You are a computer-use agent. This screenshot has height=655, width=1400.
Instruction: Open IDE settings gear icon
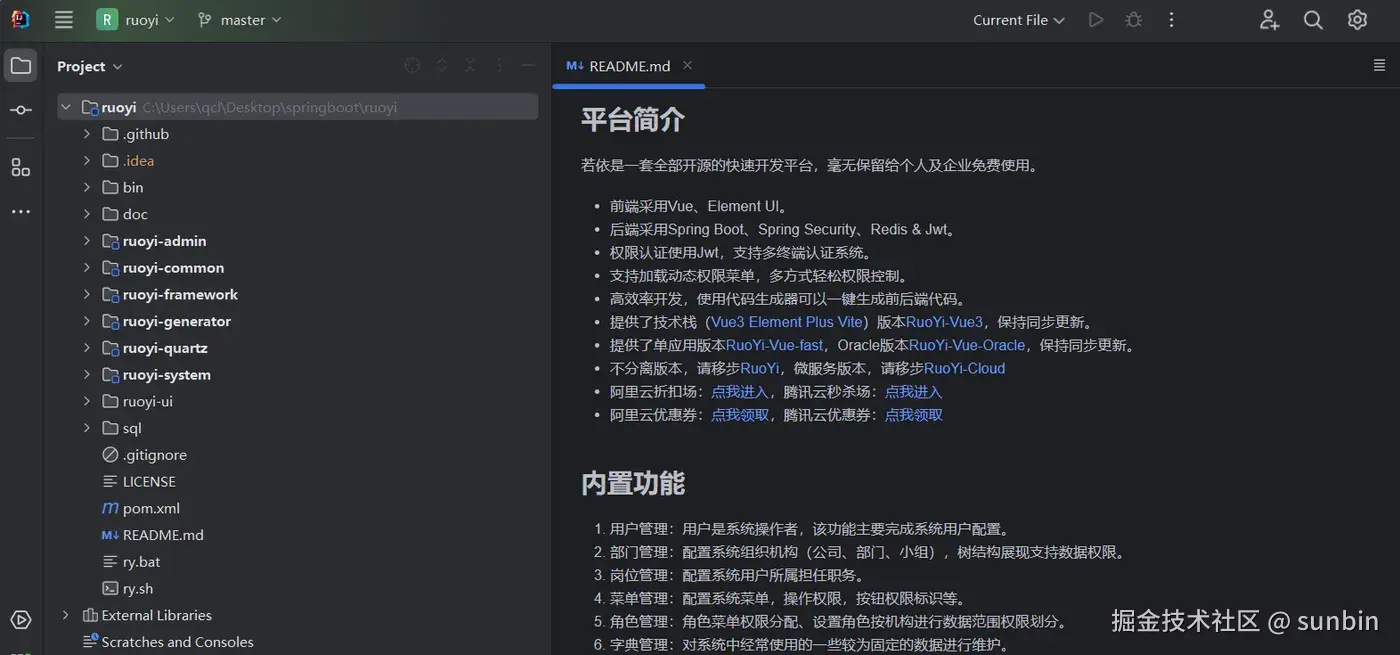coord(1357,20)
